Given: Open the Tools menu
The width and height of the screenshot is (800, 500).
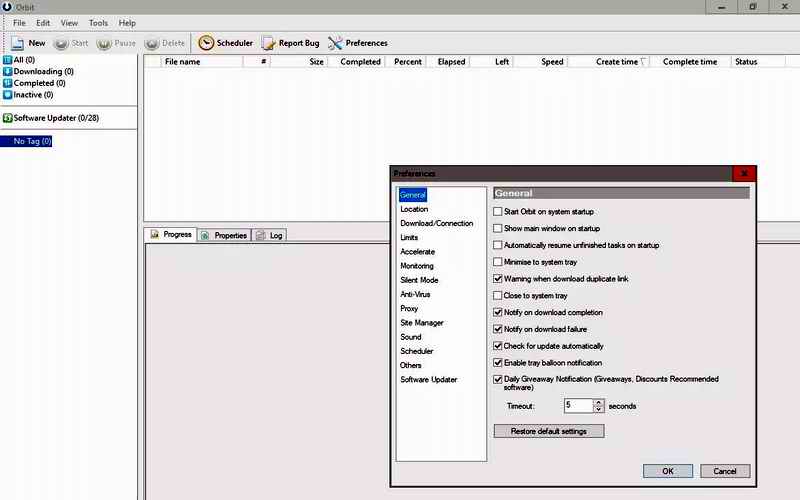Looking at the screenshot, I should (98, 23).
